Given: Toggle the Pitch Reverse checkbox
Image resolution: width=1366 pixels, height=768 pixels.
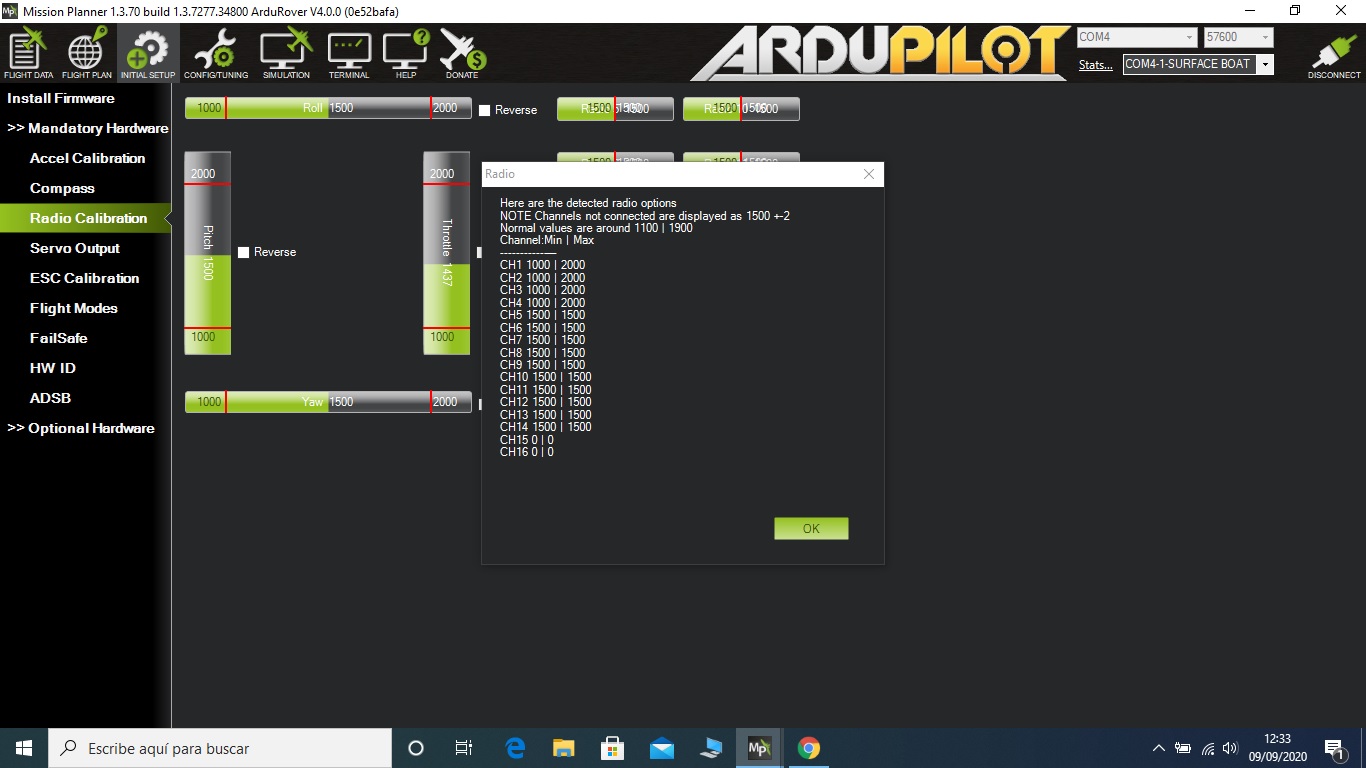Looking at the screenshot, I should [x=244, y=252].
